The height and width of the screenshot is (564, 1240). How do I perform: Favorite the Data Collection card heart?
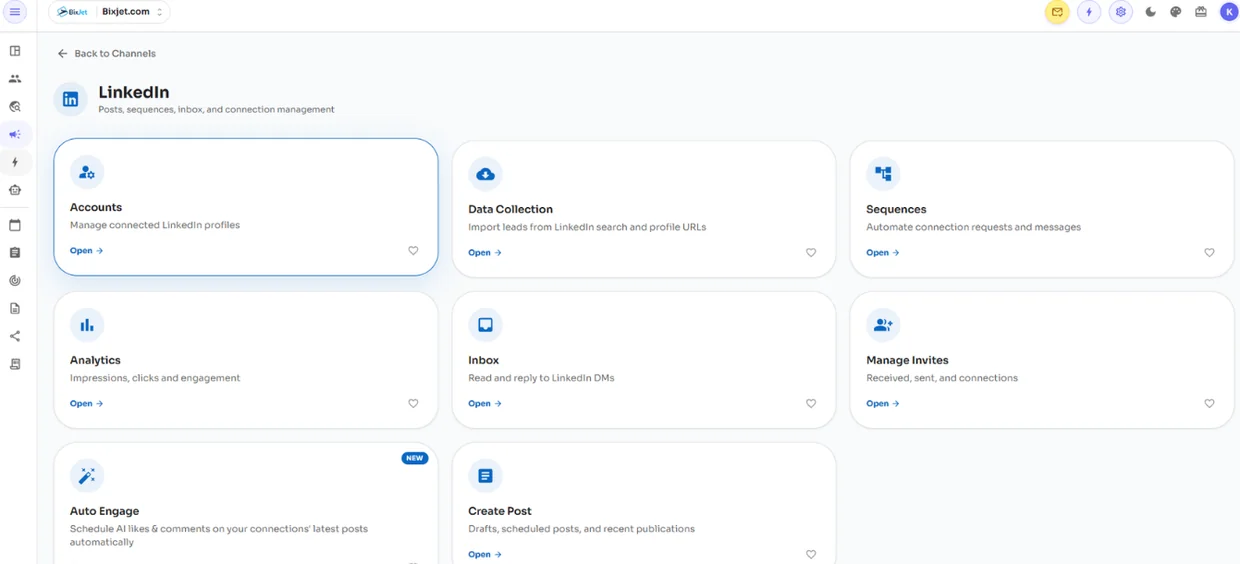click(x=811, y=253)
